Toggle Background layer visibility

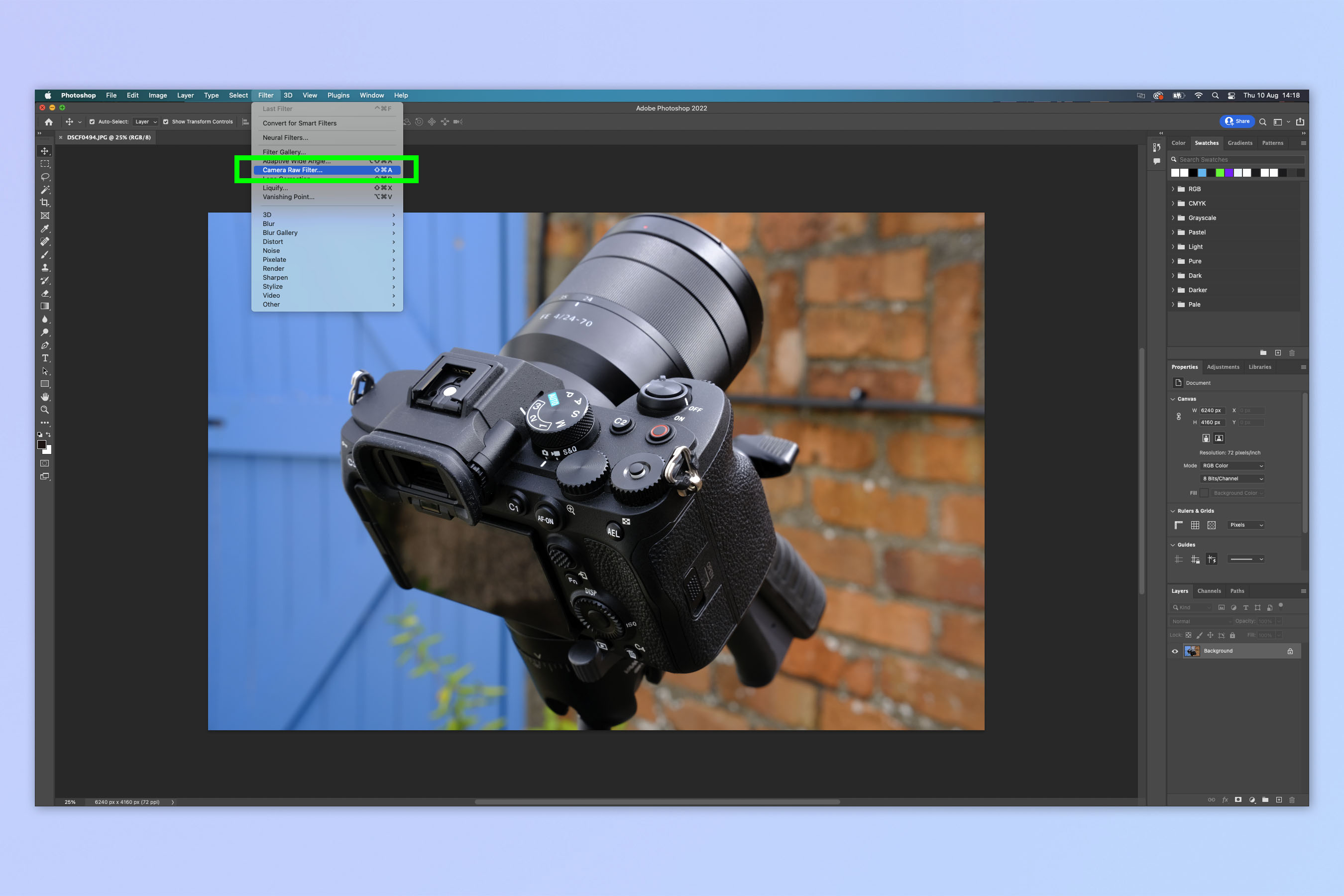tap(1173, 651)
